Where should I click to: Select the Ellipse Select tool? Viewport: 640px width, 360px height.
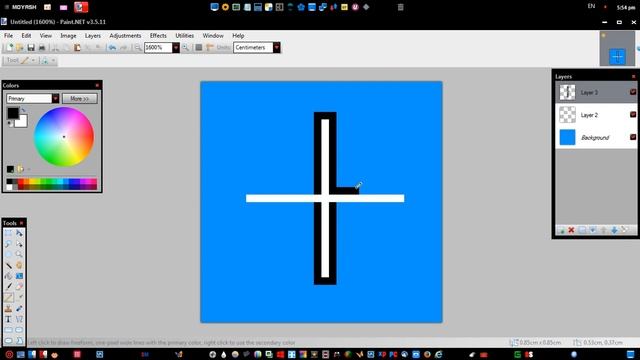tap(8, 254)
